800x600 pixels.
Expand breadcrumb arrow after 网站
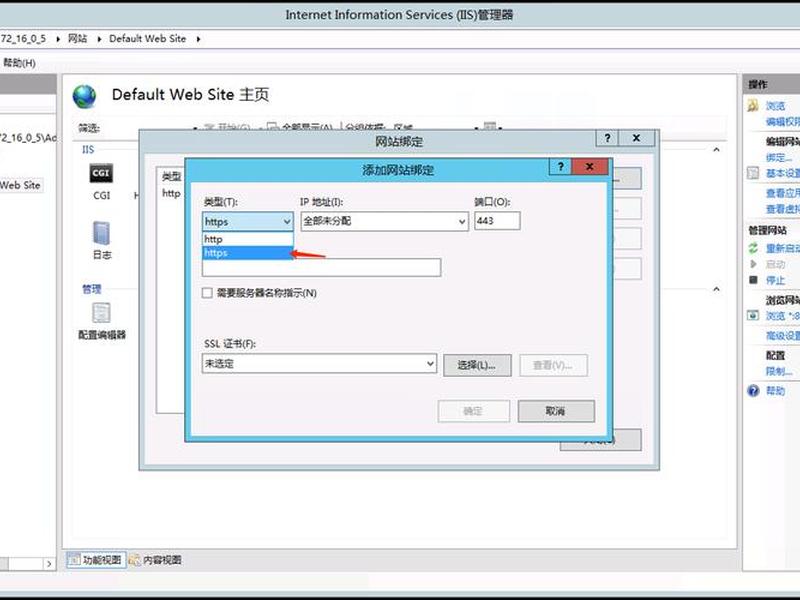[x=99, y=39]
